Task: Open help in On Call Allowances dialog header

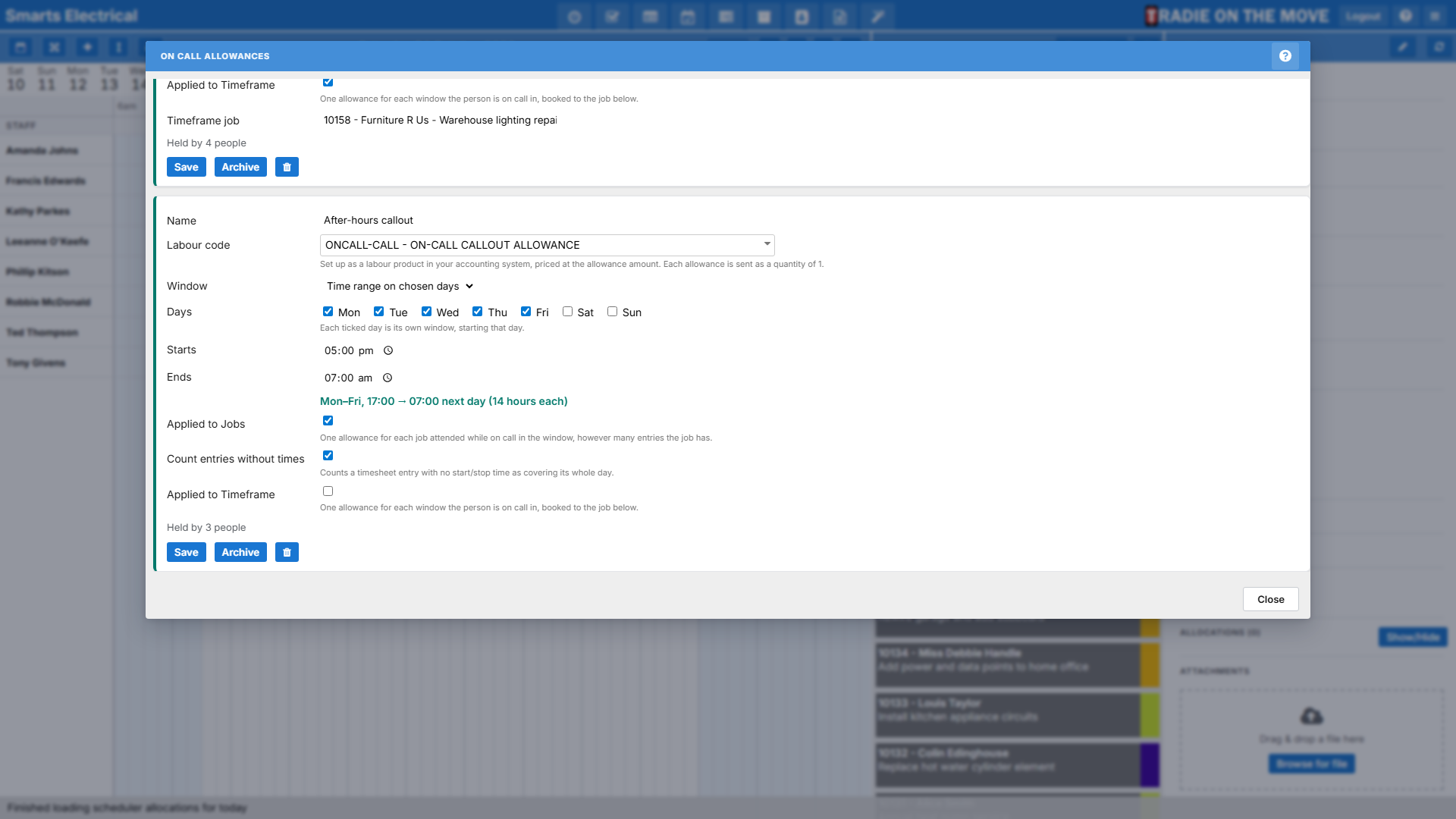Action: coord(1285,56)
